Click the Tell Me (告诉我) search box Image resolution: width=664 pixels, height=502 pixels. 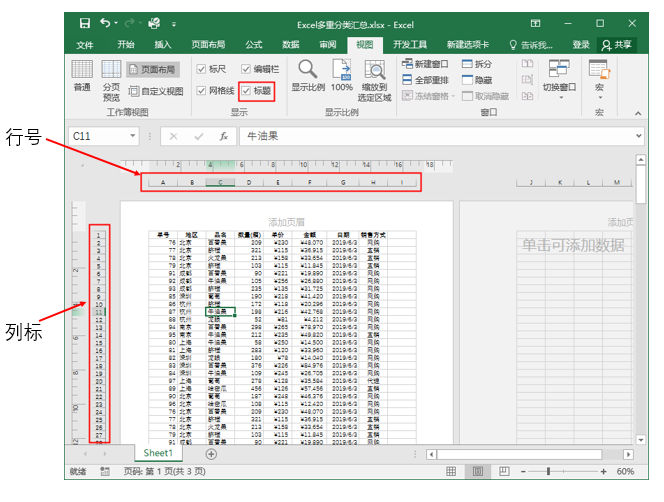coord(531,45)
